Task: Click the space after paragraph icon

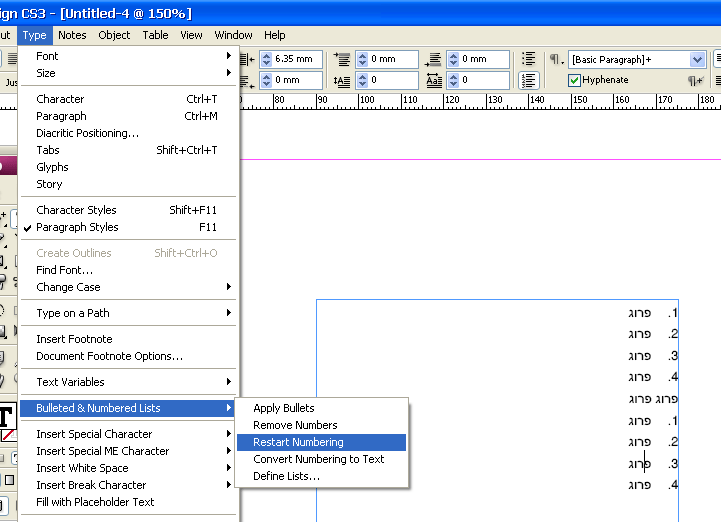Action: click(x=433, y=59)
